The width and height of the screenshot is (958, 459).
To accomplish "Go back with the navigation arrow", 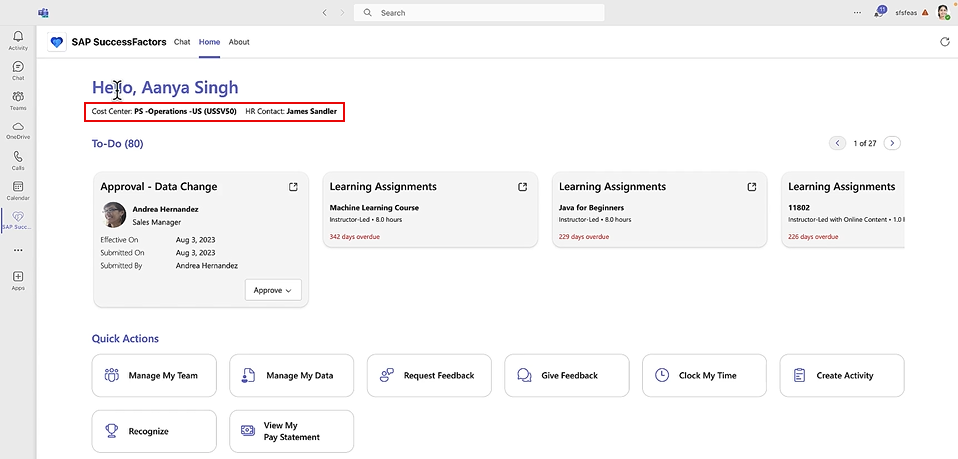I will click(324, 12).
